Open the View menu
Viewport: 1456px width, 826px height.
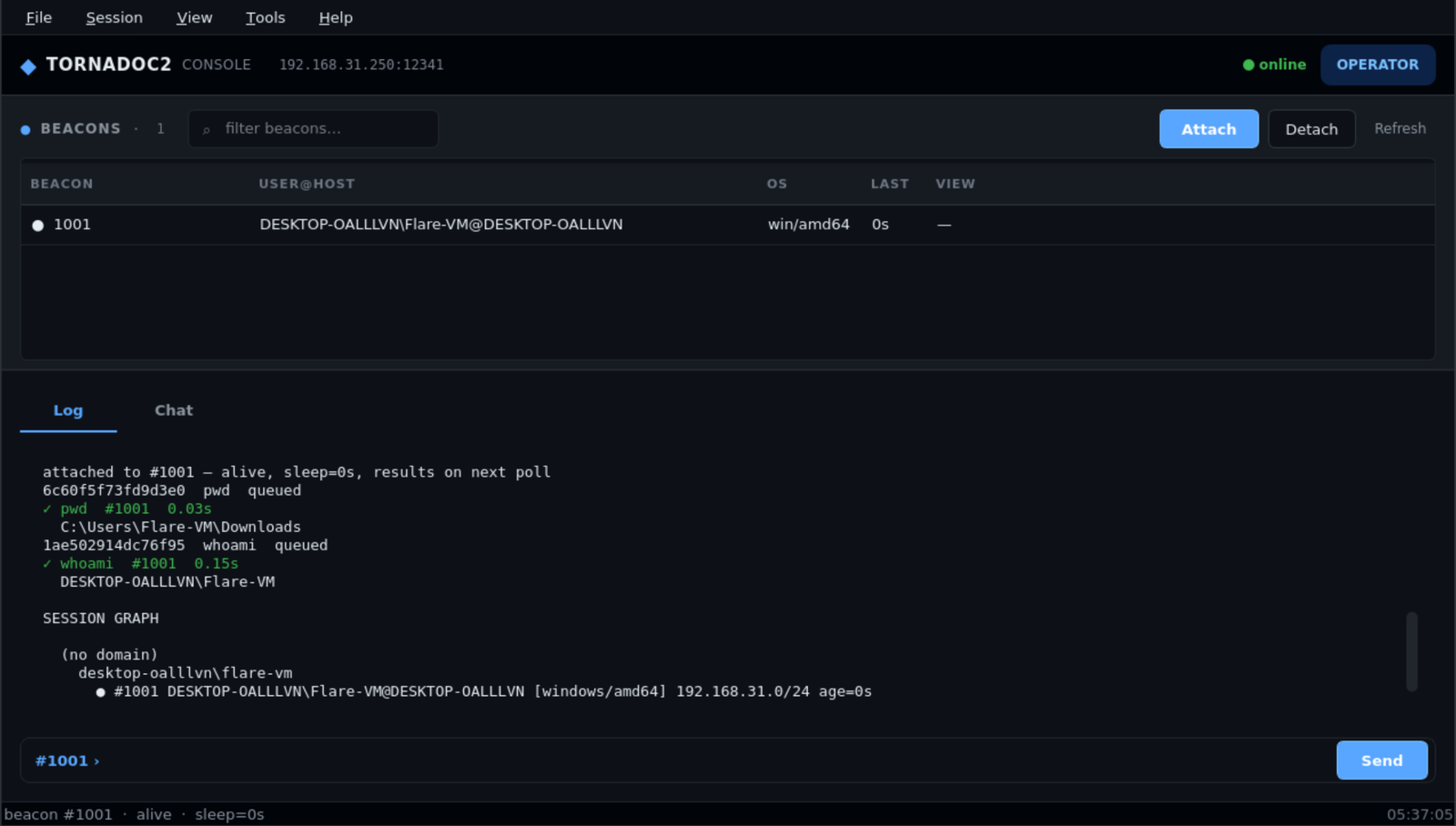click(195, 17)
